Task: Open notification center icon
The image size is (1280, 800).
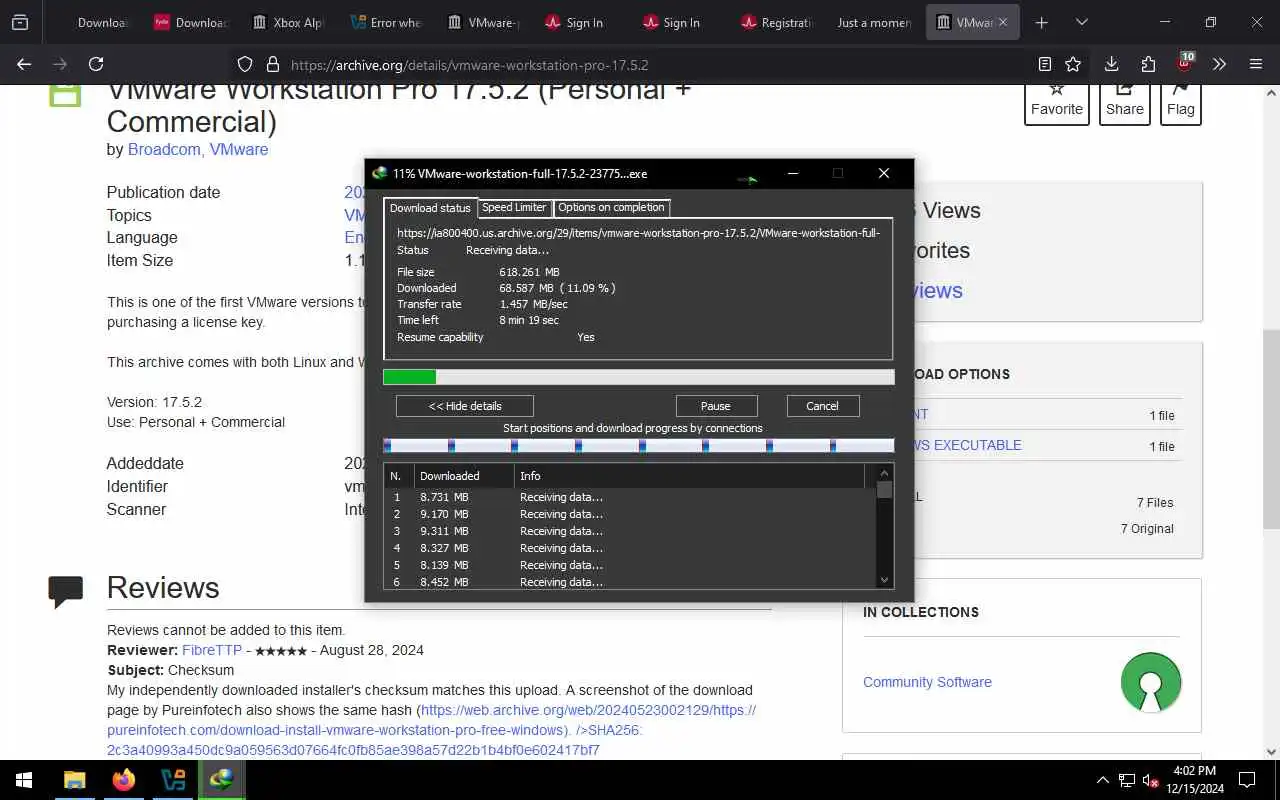Action: 1247,780
